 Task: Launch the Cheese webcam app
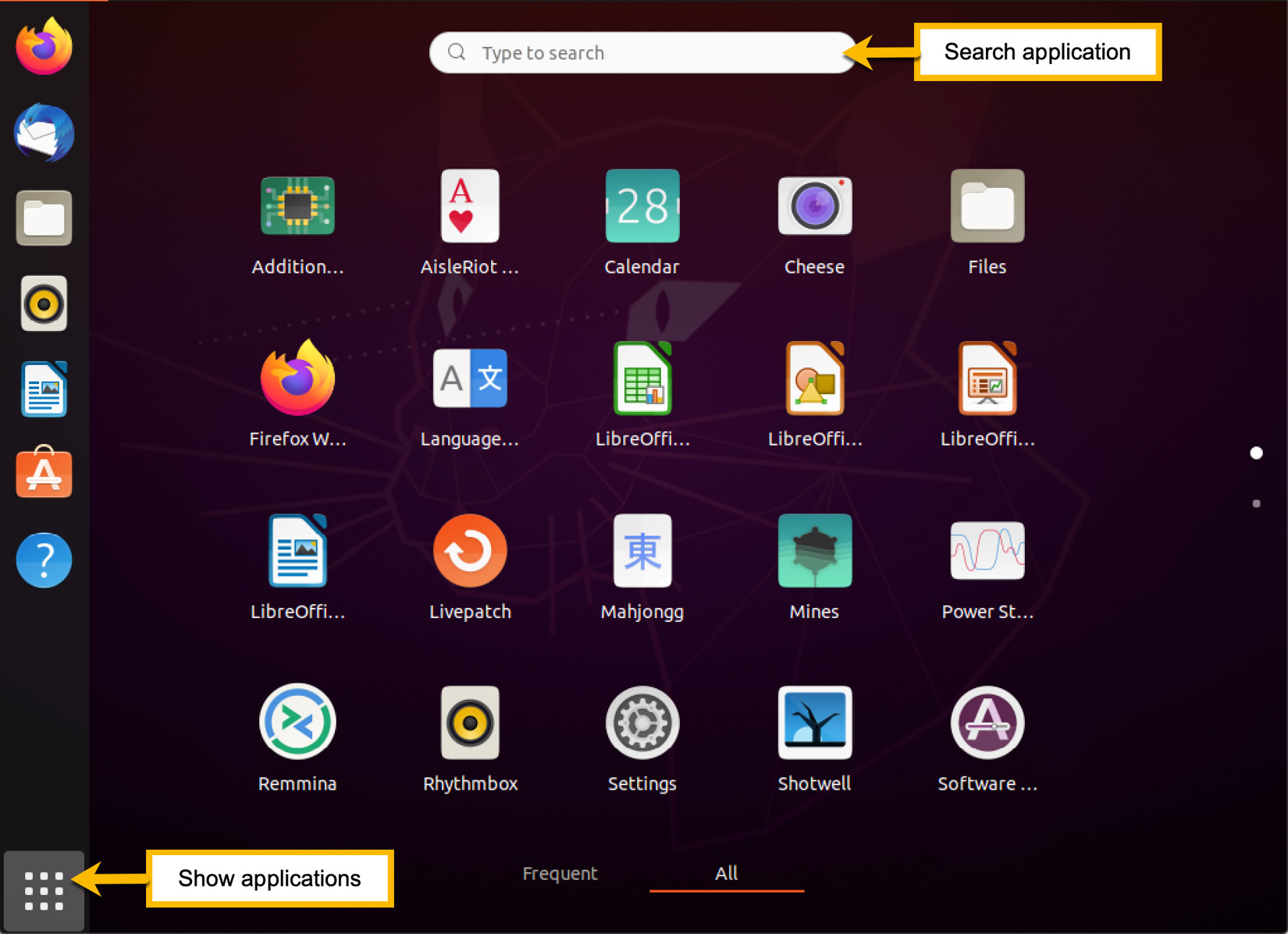[x=815, y=207]
